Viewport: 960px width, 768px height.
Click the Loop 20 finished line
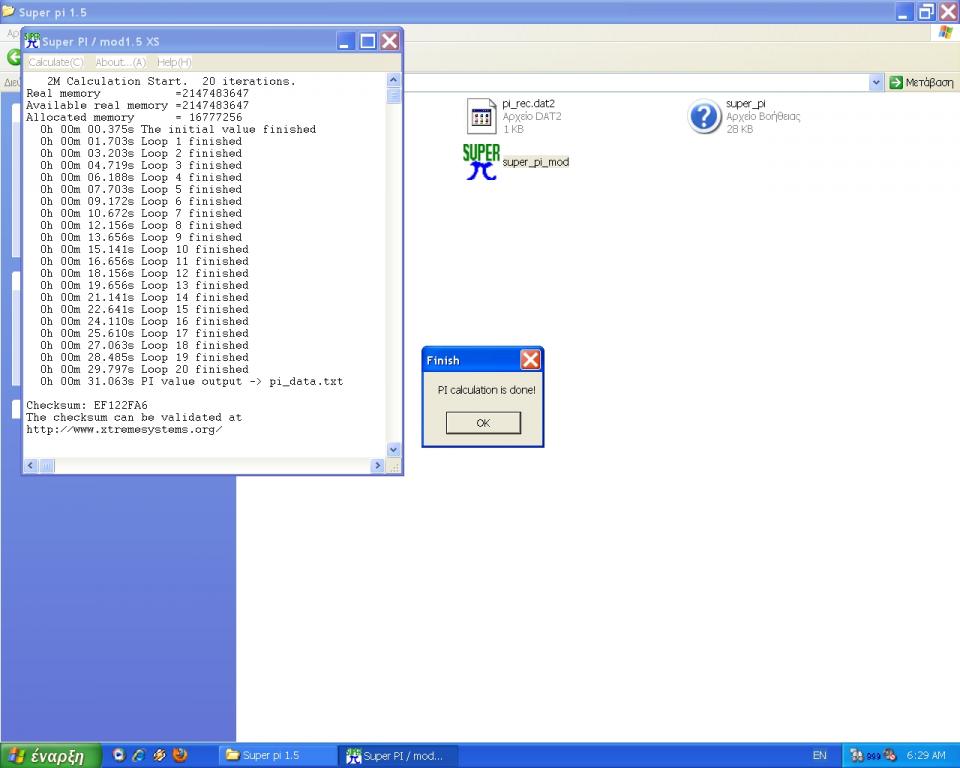tap(144, 369)
